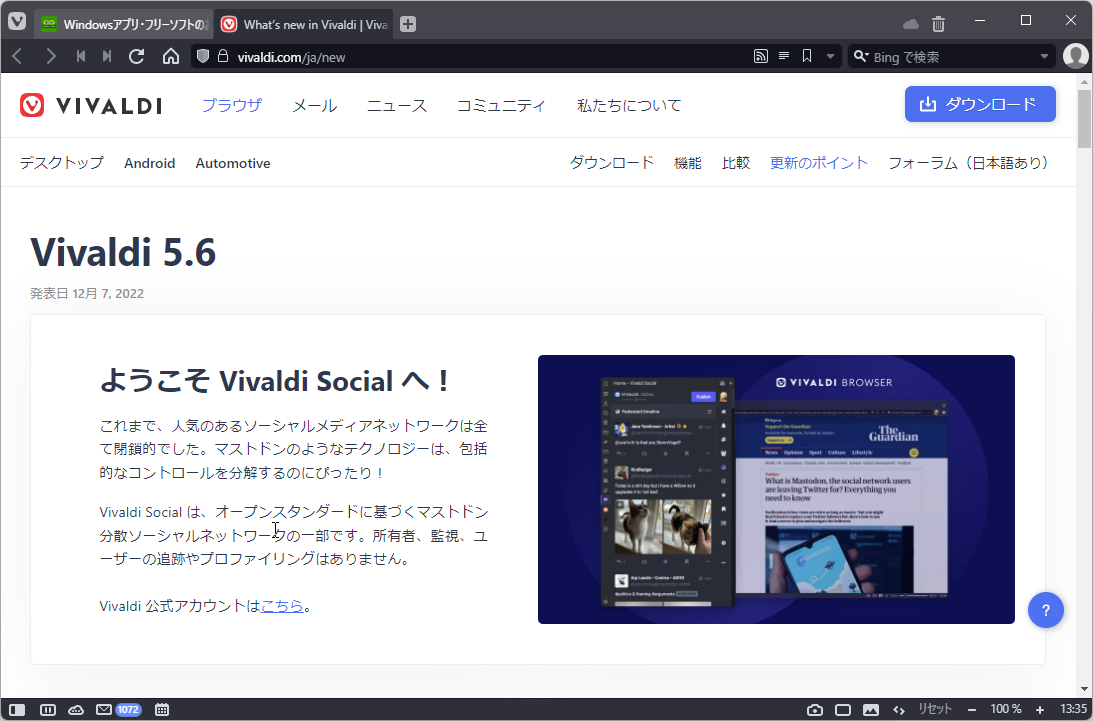This screenshot has width=1093, height=721.
Task: Click the blue ダウンロード button
Action: click(979, 104)
